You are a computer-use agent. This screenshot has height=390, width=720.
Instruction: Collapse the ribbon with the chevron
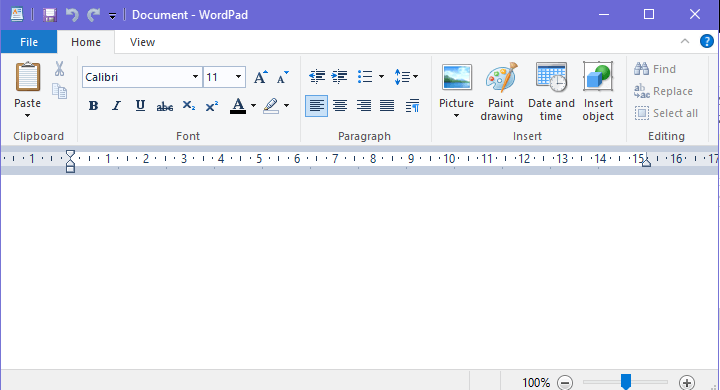pos(685,41)
